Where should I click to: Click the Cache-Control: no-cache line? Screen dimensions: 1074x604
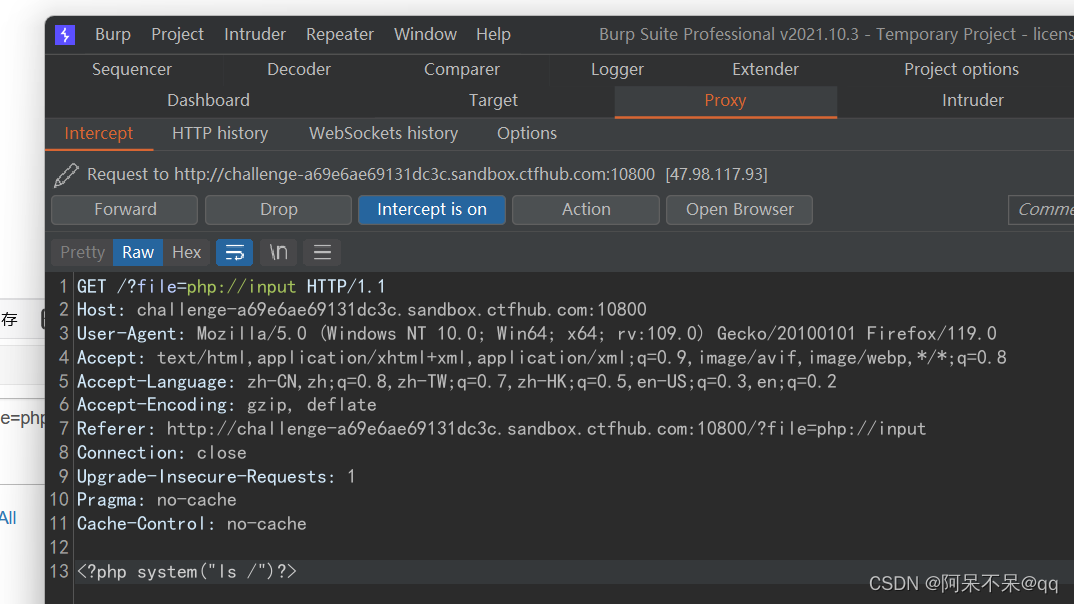pyautogui.click(x=191, y=525)
